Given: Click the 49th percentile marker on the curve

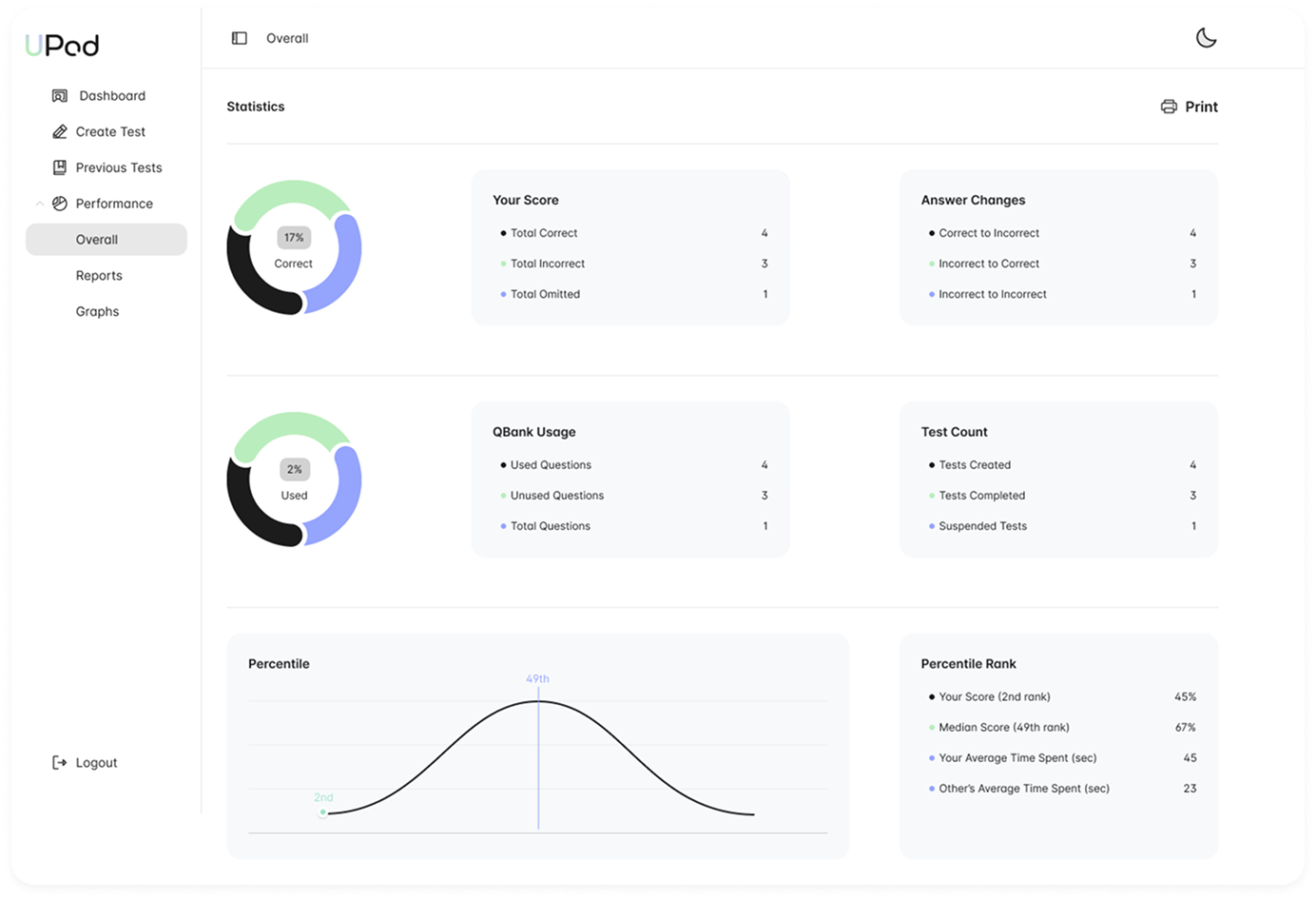Looking at the screenshot, I should pos(538,678).
